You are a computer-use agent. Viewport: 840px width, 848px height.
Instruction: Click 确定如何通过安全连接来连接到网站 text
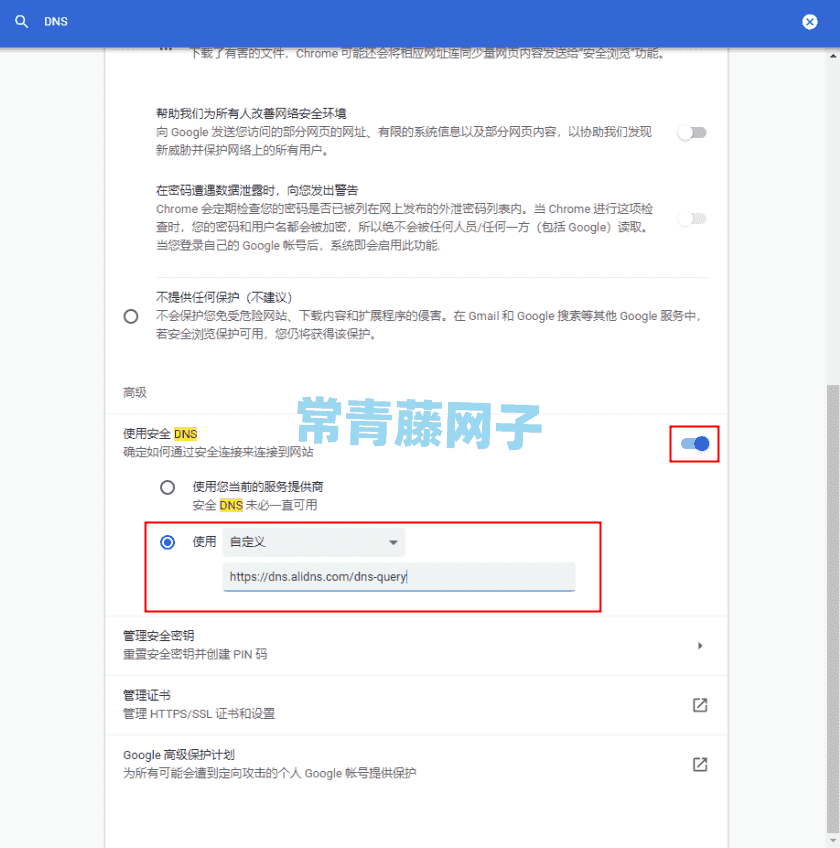click(218, 452)
